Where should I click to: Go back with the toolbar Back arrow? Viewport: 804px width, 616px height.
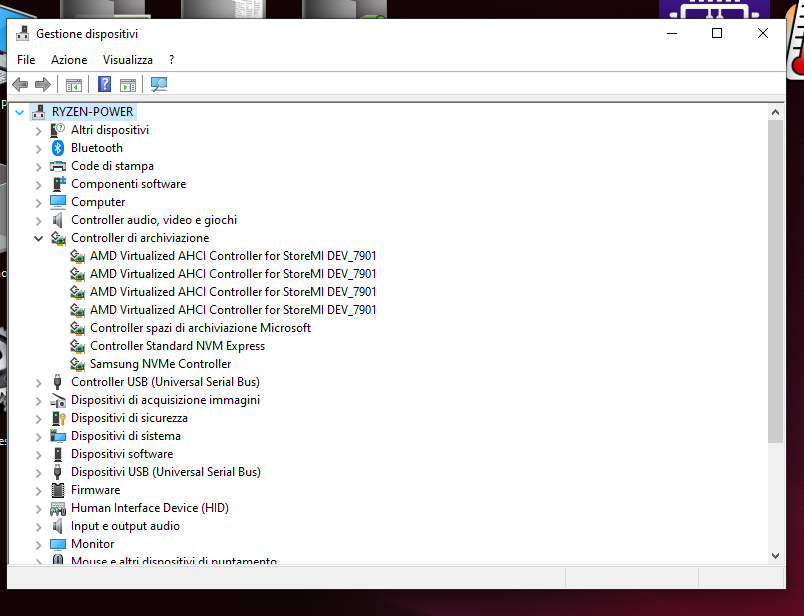click(20, 84)
